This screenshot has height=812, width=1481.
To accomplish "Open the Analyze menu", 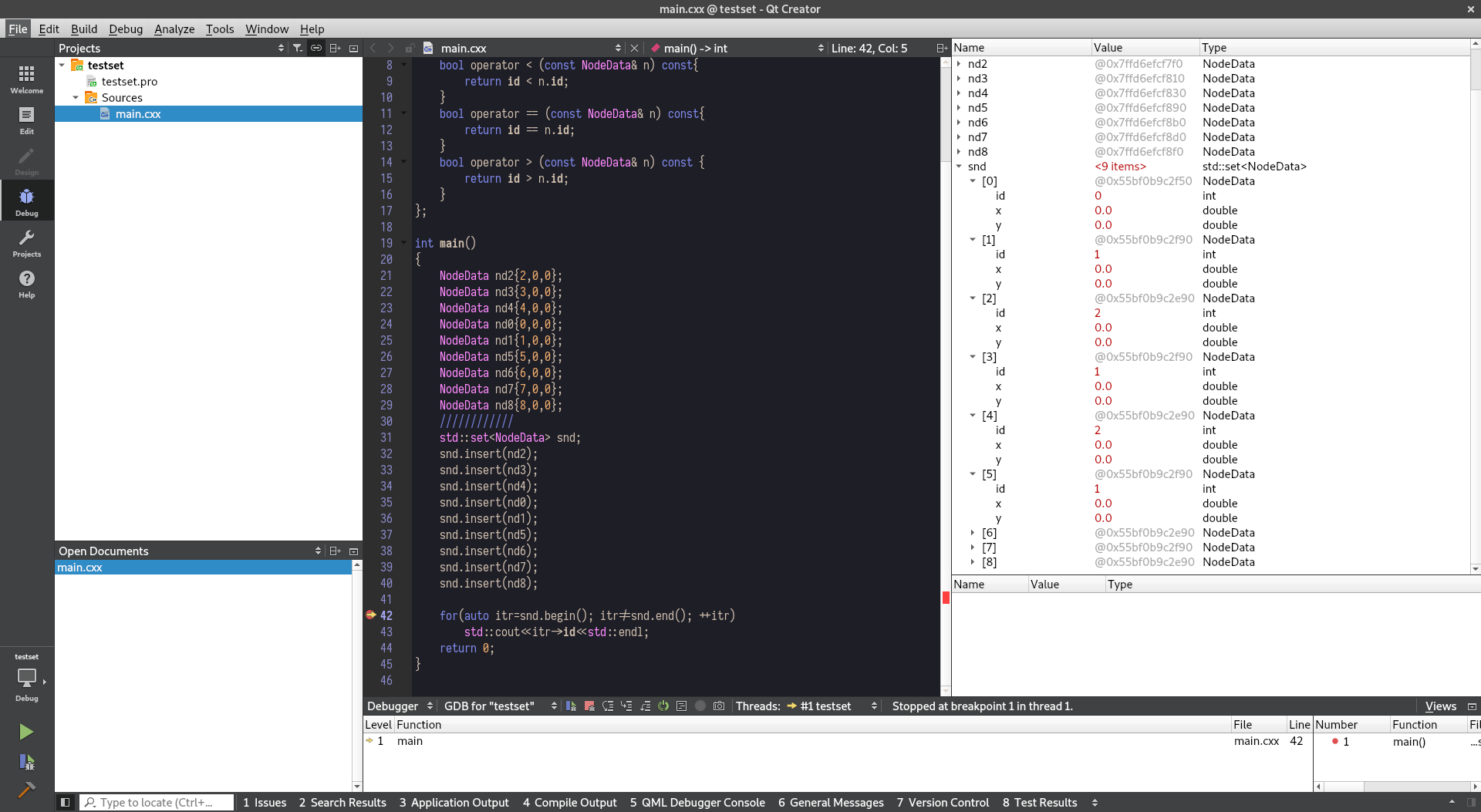I will pyautogui.click(x=174, y=29).
